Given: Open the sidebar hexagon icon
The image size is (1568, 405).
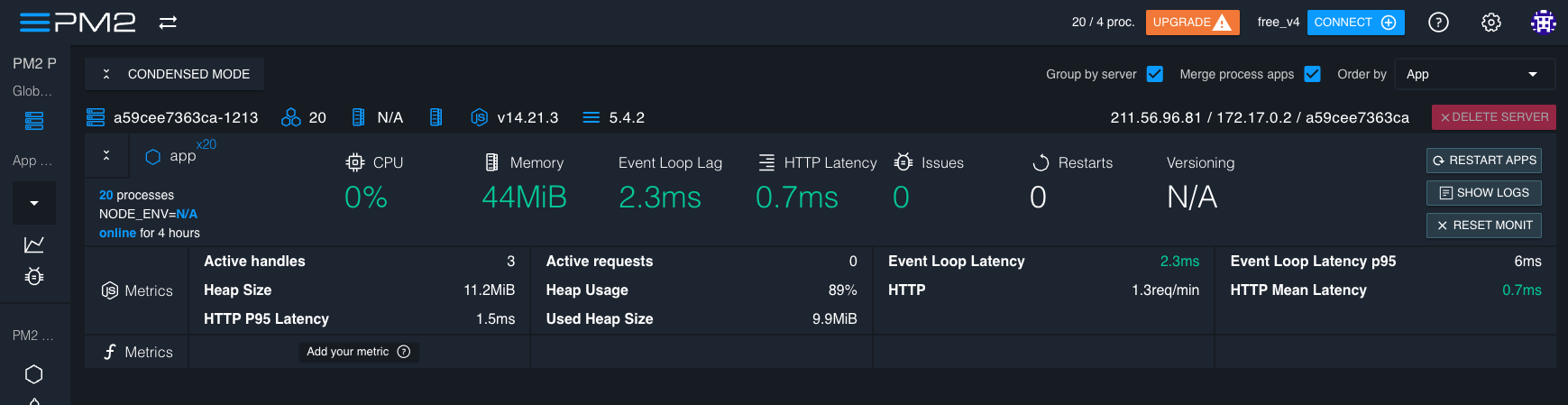Looking at the screenshot, I should pyautogui.click(x=34, y=374).
